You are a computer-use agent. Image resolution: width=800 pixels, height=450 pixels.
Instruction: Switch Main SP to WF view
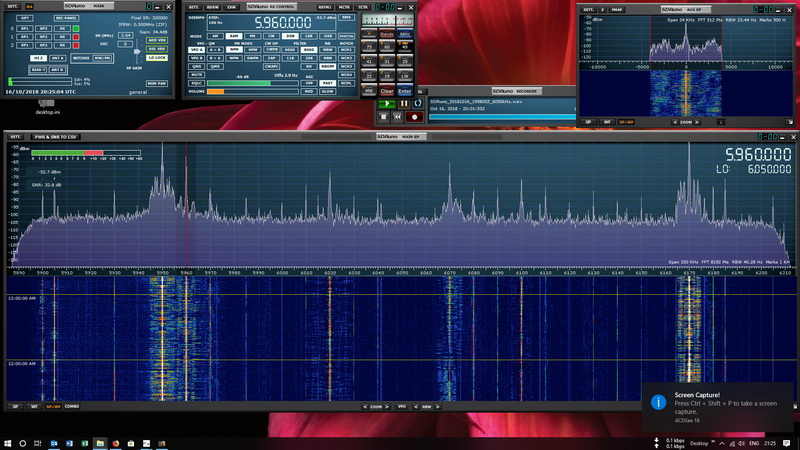coord(34,407)
